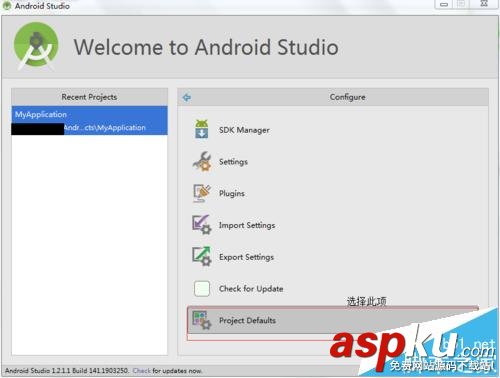Click the Check link for updates
The width and height of the screenshot is (500, 378).
[142, 370]
